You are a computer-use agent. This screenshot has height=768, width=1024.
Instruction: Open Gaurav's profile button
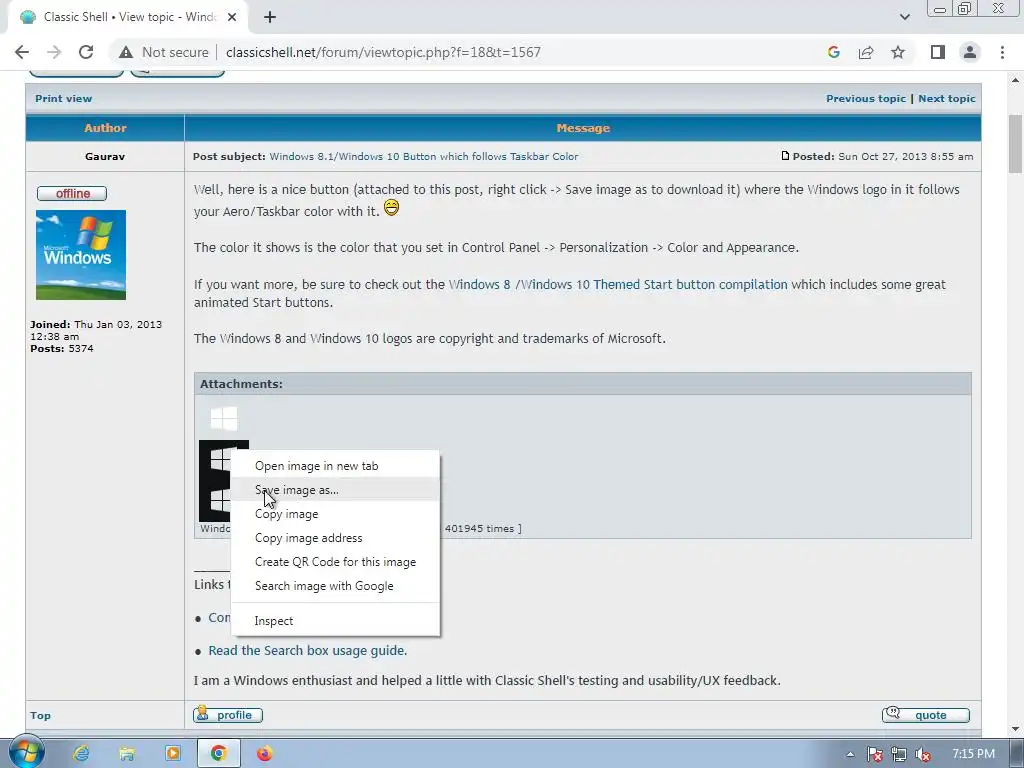pyautogui.click(x=228, y=715)
